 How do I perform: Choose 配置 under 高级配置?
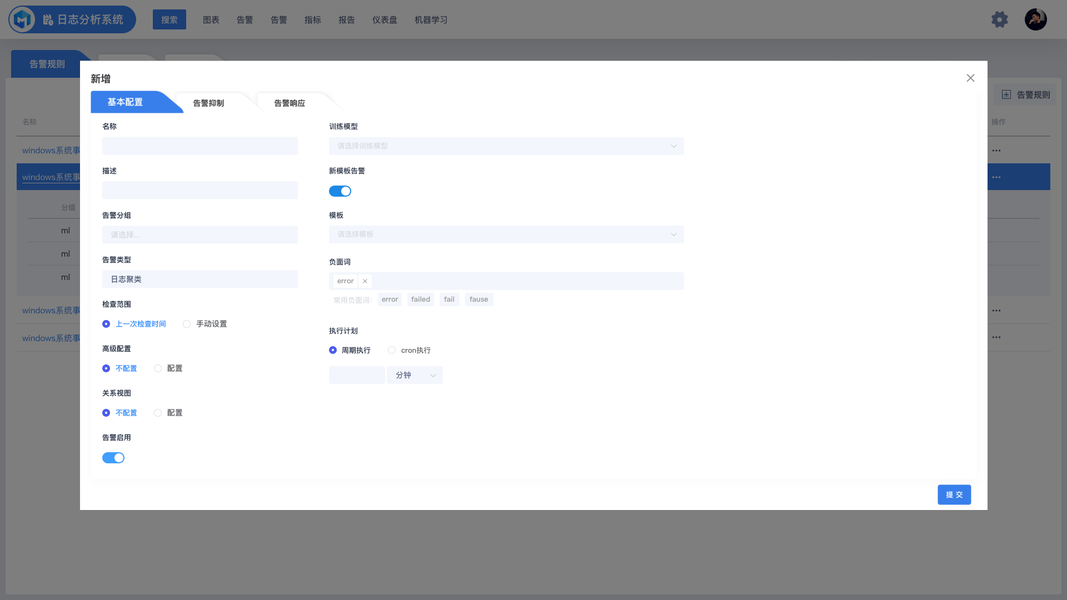click(x=168, y=368)
